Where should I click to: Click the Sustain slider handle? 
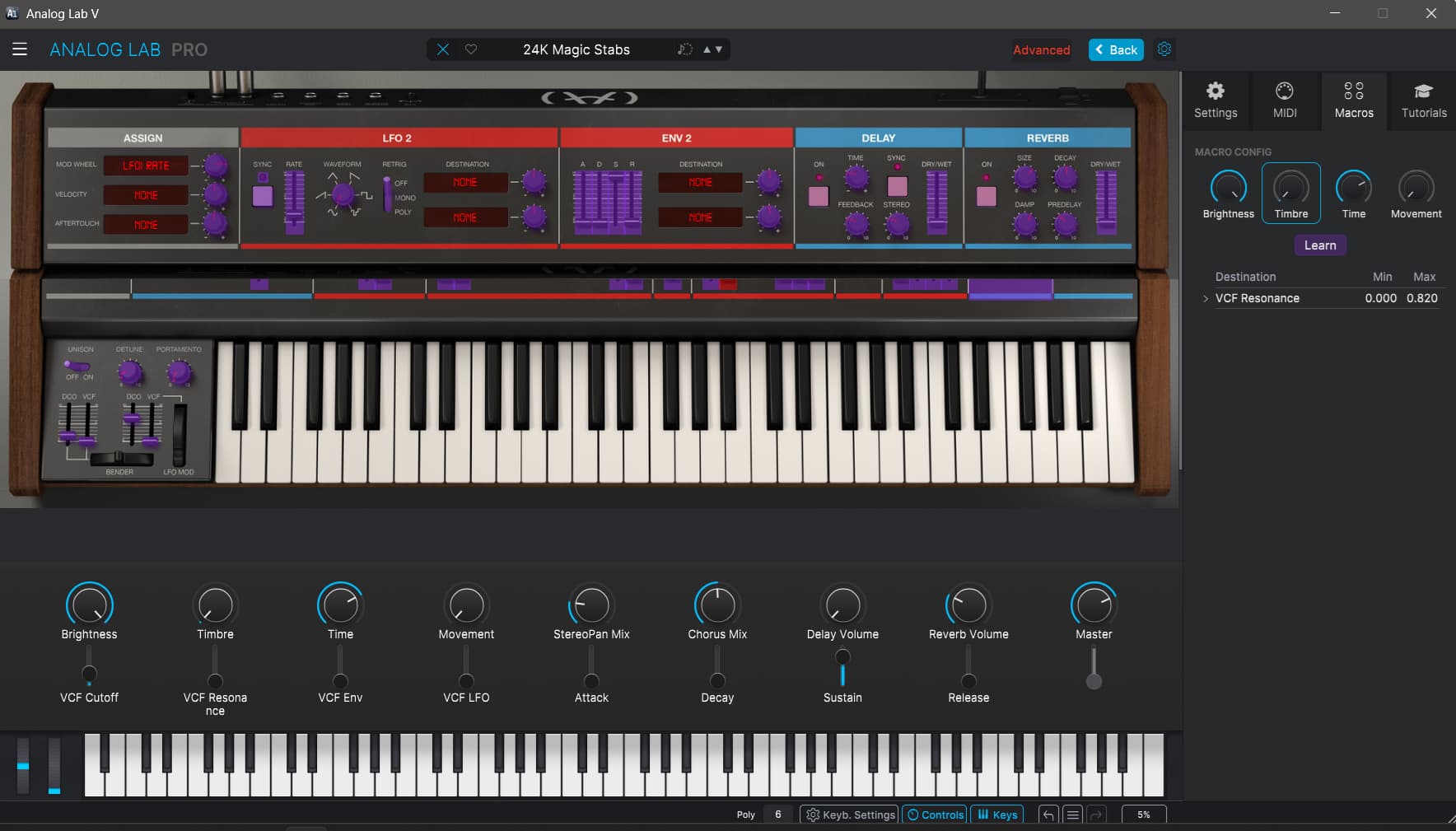pos(842,657)
